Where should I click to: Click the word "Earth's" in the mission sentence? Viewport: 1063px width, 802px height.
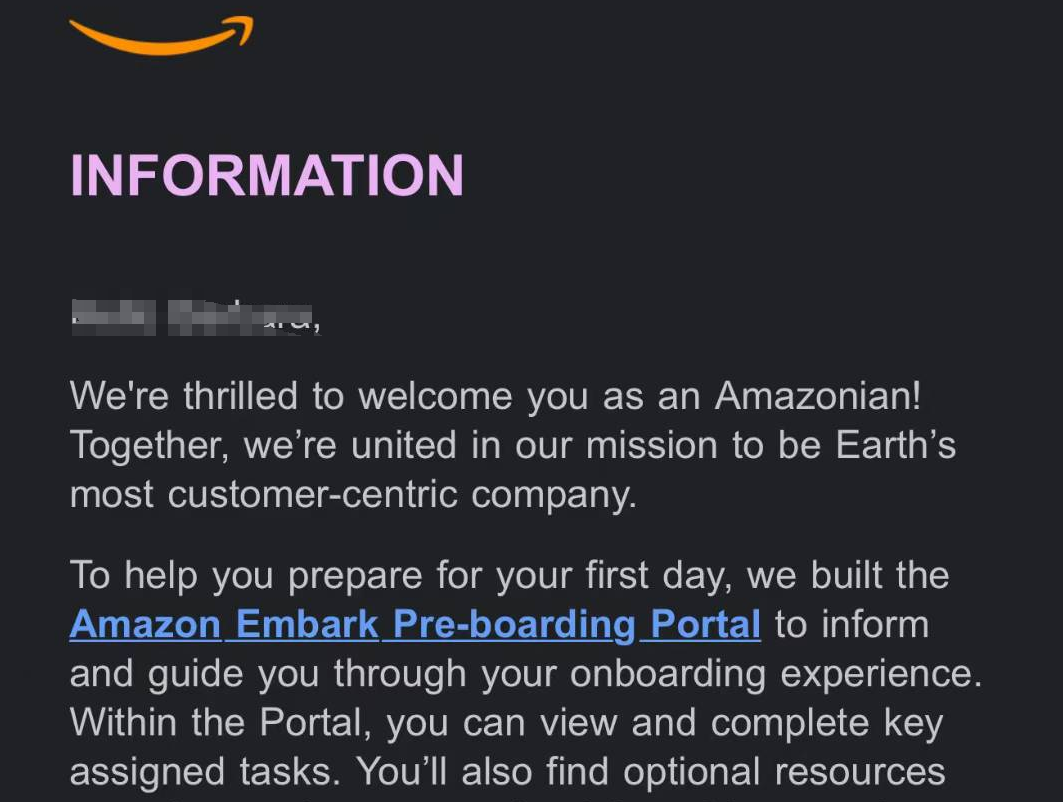click(x=895, y=445)
